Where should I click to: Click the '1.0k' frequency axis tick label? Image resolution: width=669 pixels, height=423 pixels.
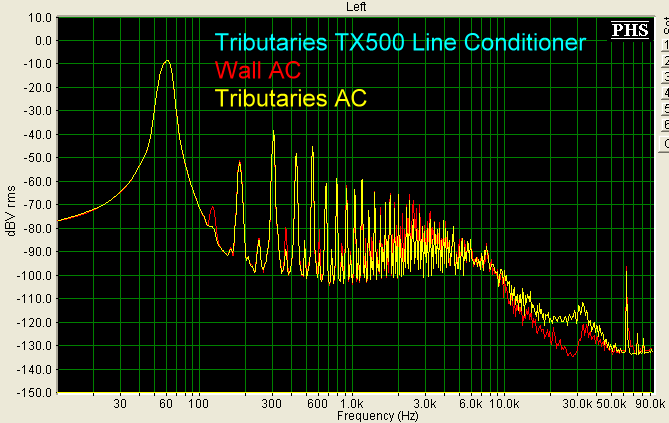point(352,403)
